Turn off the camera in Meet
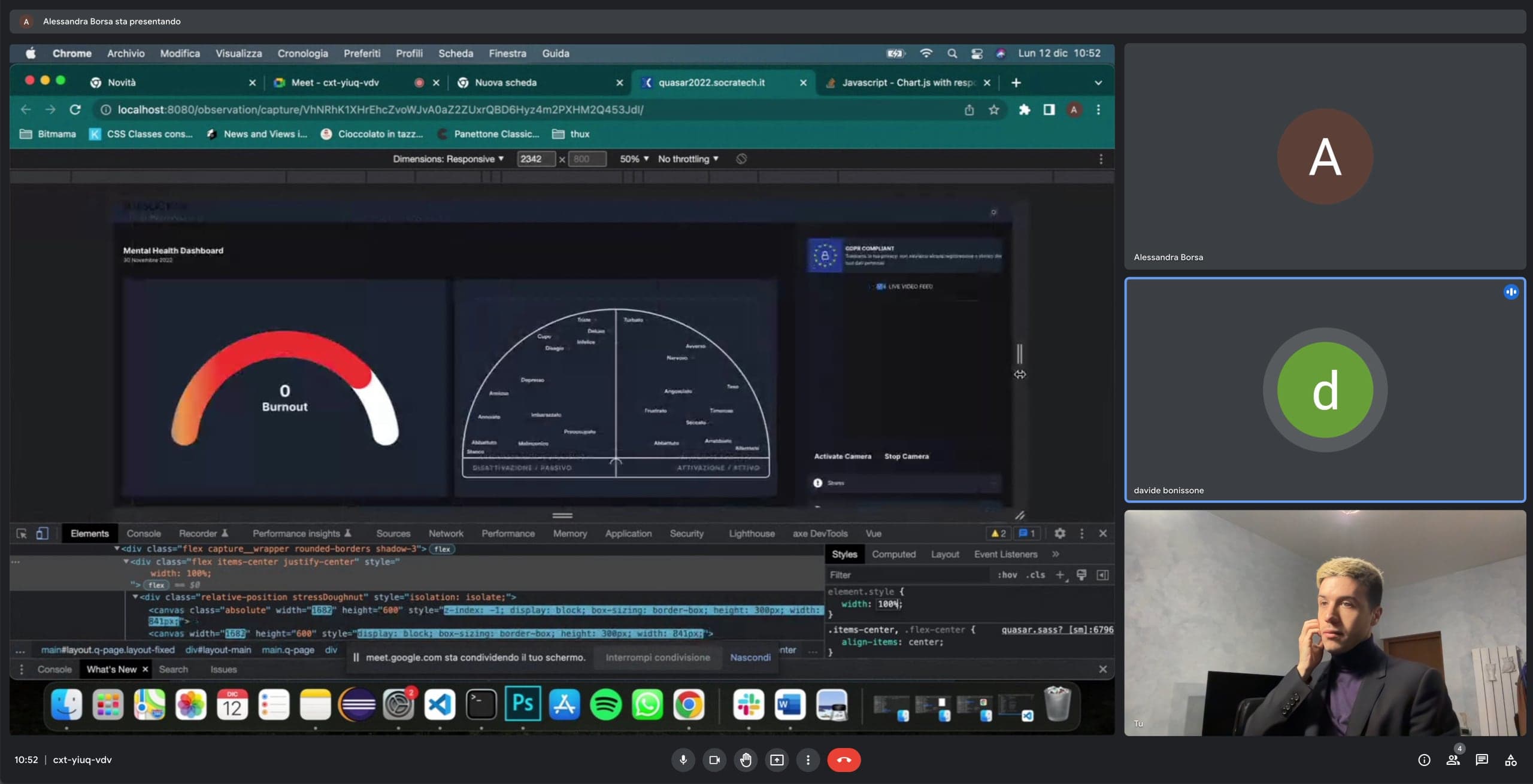 714,759
